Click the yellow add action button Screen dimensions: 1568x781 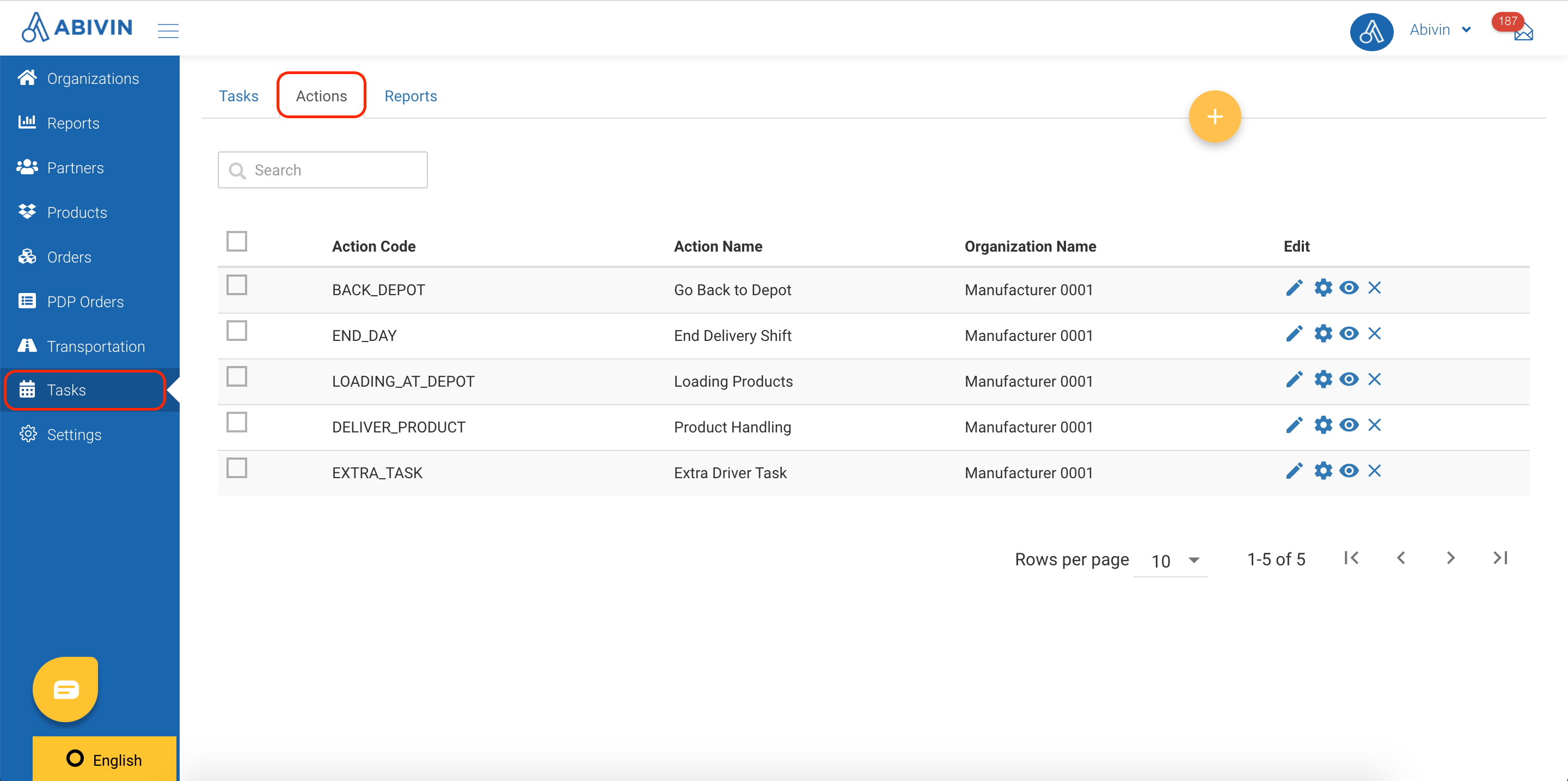pos(1214,116)
